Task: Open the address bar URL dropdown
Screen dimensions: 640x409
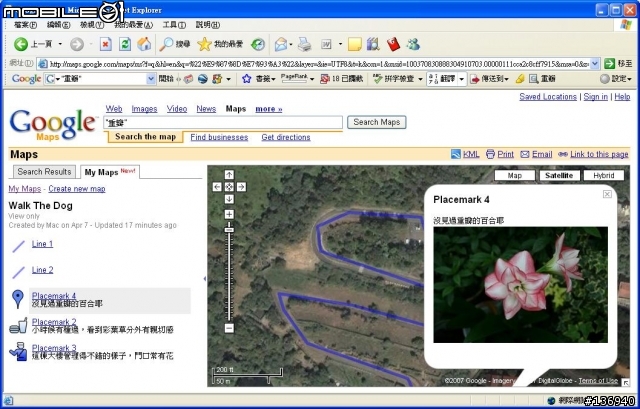Action: click(x=595, y=64)
